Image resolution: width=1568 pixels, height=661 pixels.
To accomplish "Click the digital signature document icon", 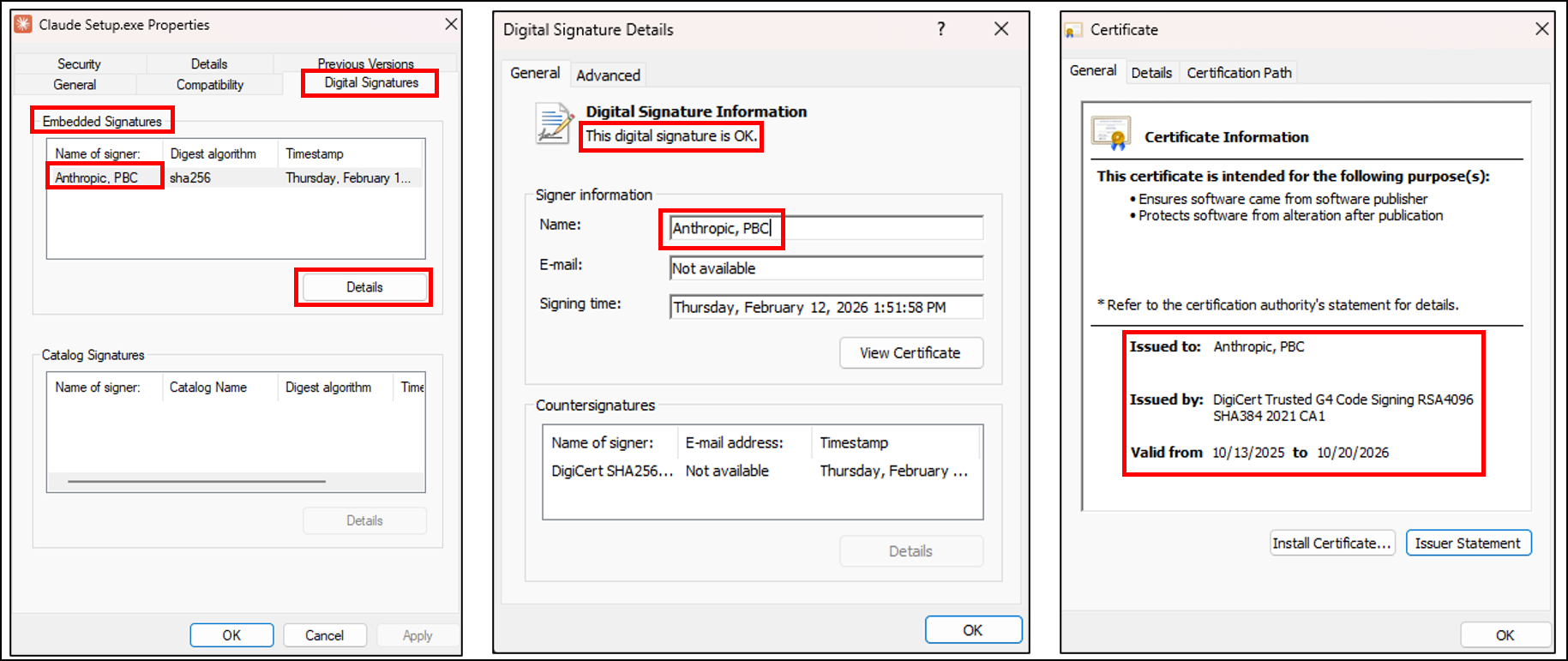I will coord(554,123).
